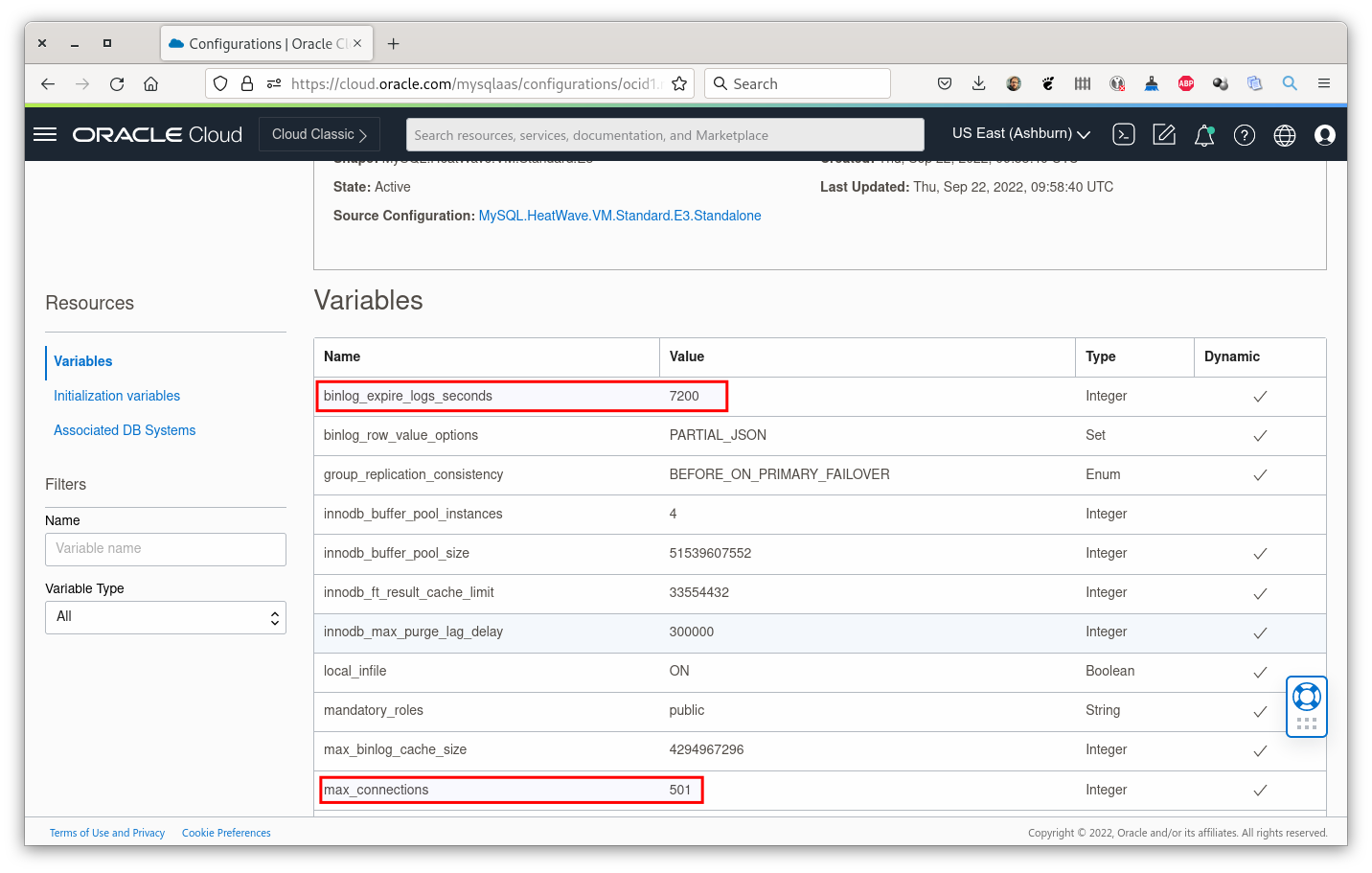
Task: Open the Oracle Cloud navigation hamburger menu
Action: point(45,134)
